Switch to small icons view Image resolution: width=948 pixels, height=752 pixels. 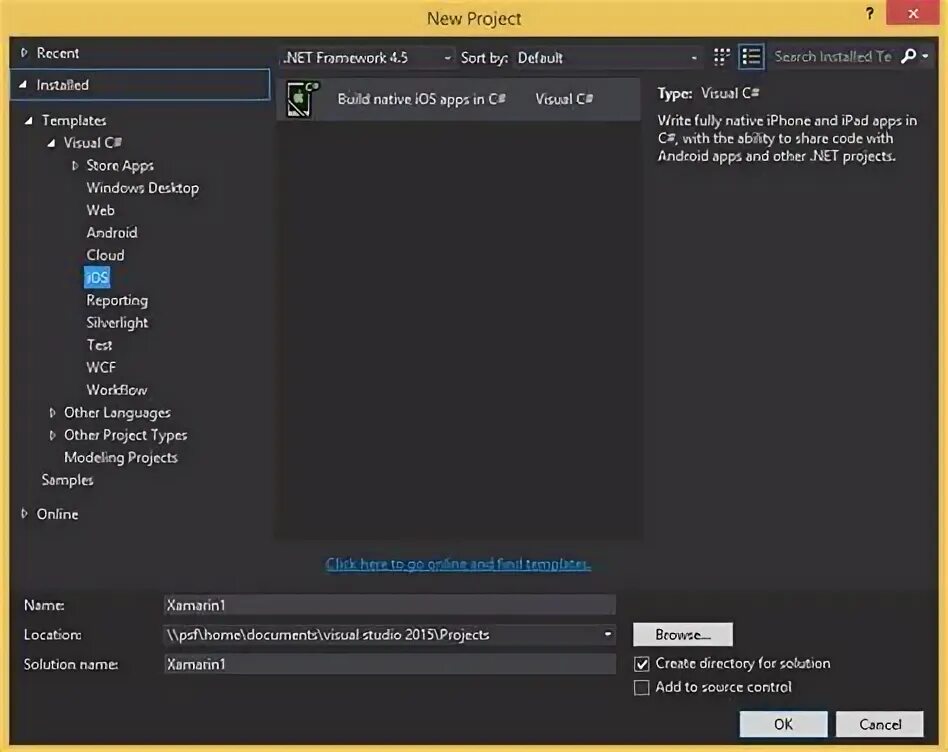pos(720,57)
